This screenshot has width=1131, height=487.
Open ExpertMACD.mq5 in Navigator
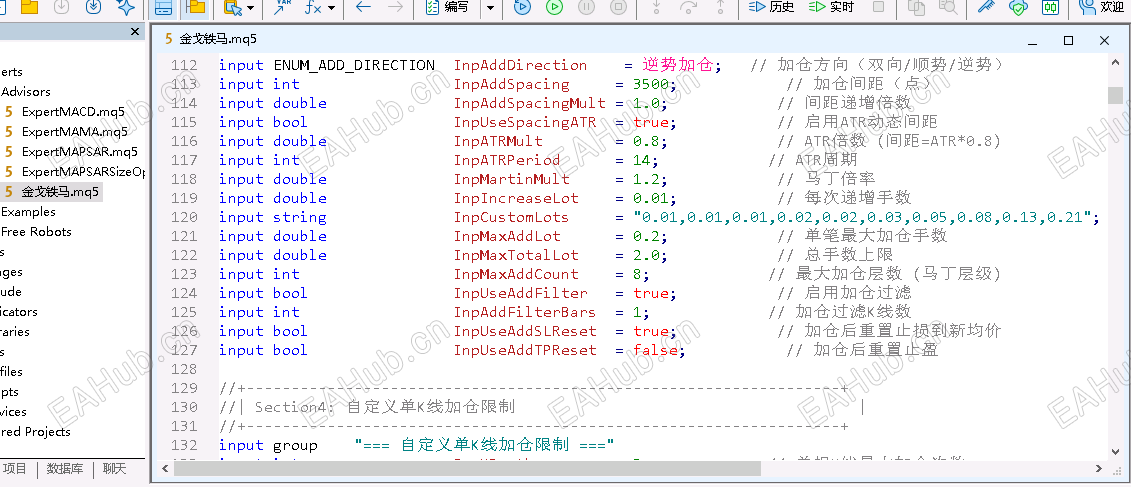[72, 112]
